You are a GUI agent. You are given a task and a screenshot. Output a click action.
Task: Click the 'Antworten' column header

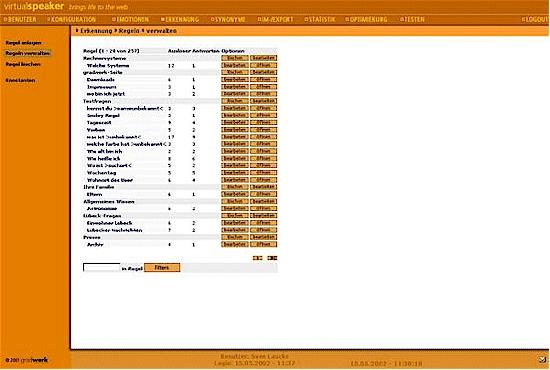coord(206,51)
